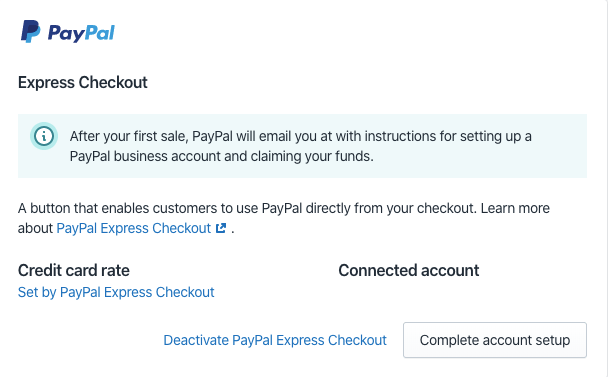Click the Credit card rate label
608x377 pixels.
(x=74, y=270)
